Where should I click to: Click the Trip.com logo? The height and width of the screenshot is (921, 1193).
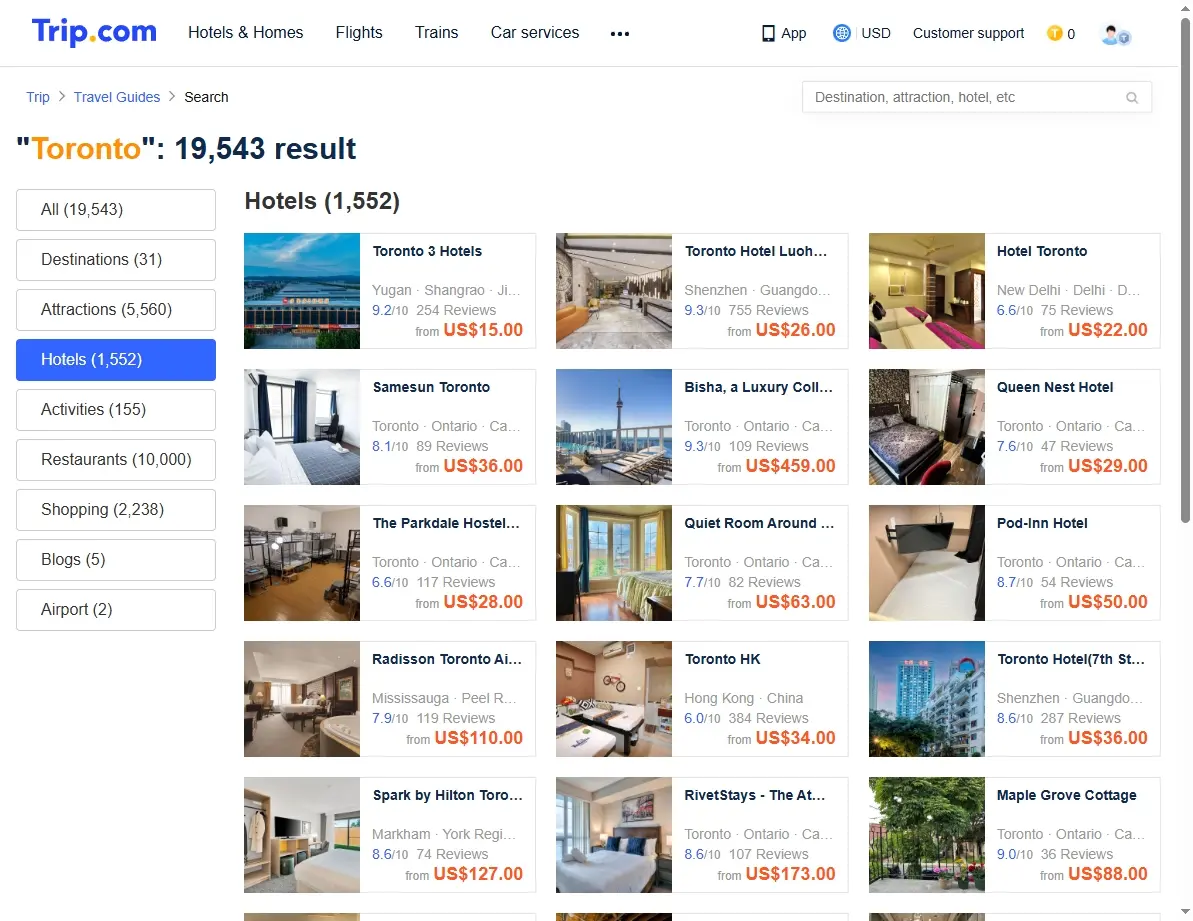(94, 32)
